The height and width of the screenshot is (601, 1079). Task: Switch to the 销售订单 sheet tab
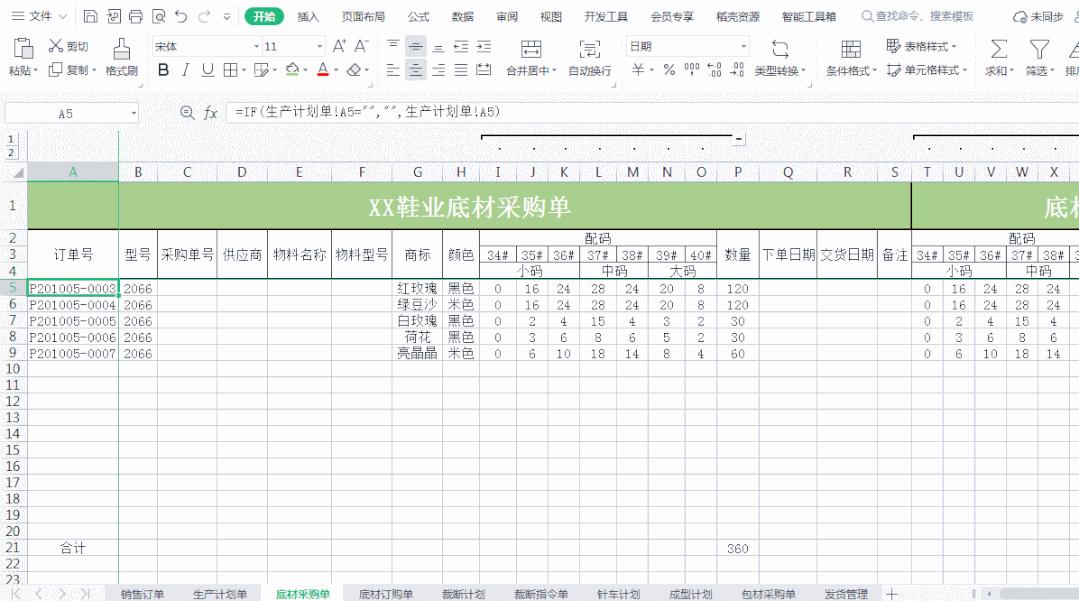142,592
